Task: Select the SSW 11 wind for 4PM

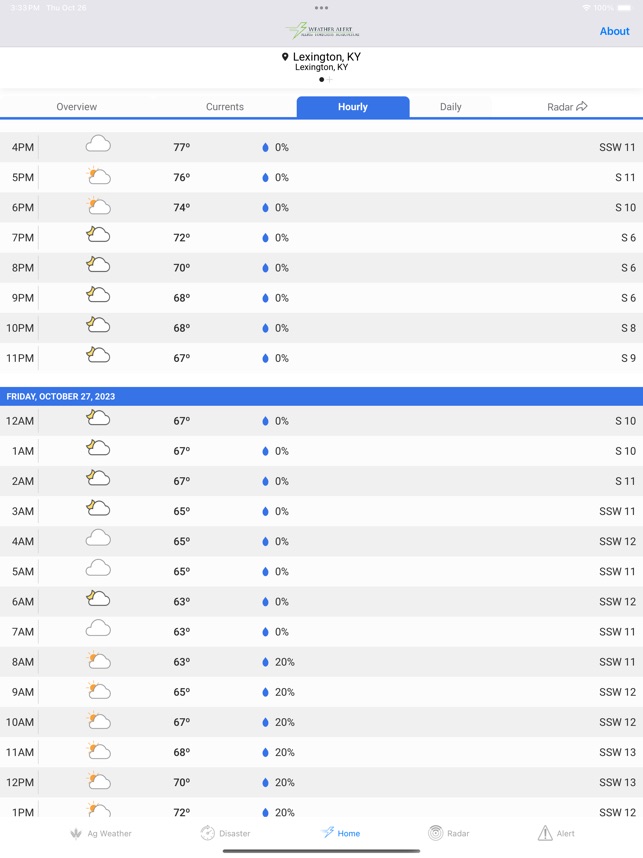Action: [x=617, y=147]
